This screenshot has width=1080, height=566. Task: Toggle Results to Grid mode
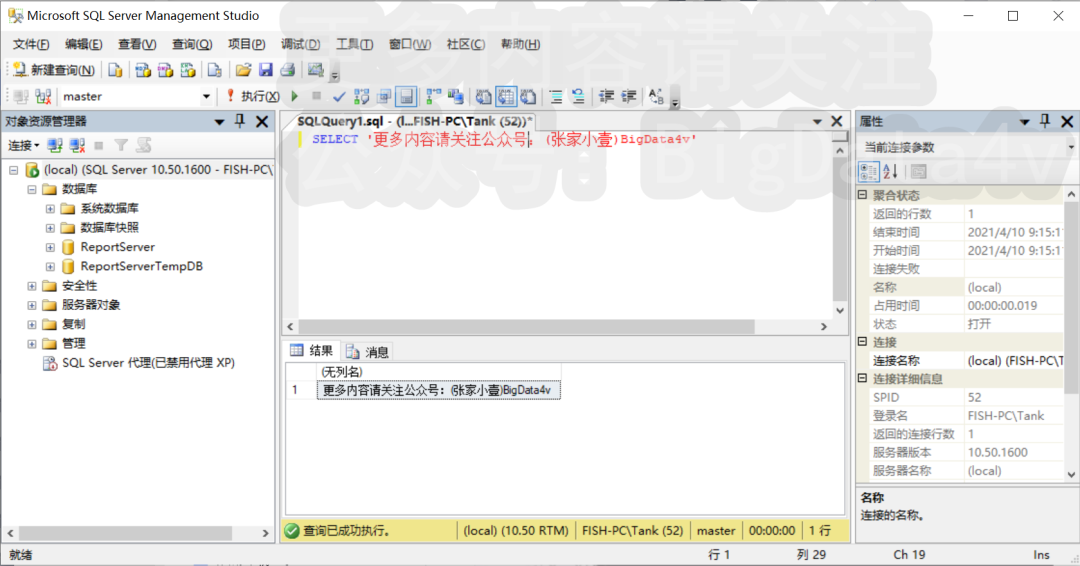tap(506, 96)
